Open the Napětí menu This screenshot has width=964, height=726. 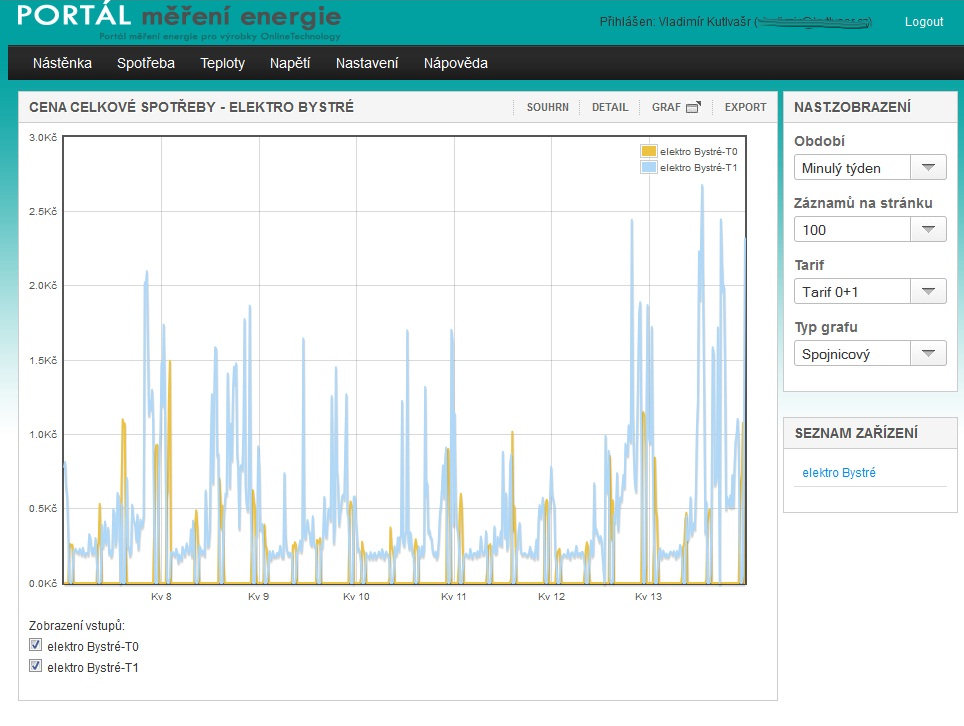click(290, 63)
